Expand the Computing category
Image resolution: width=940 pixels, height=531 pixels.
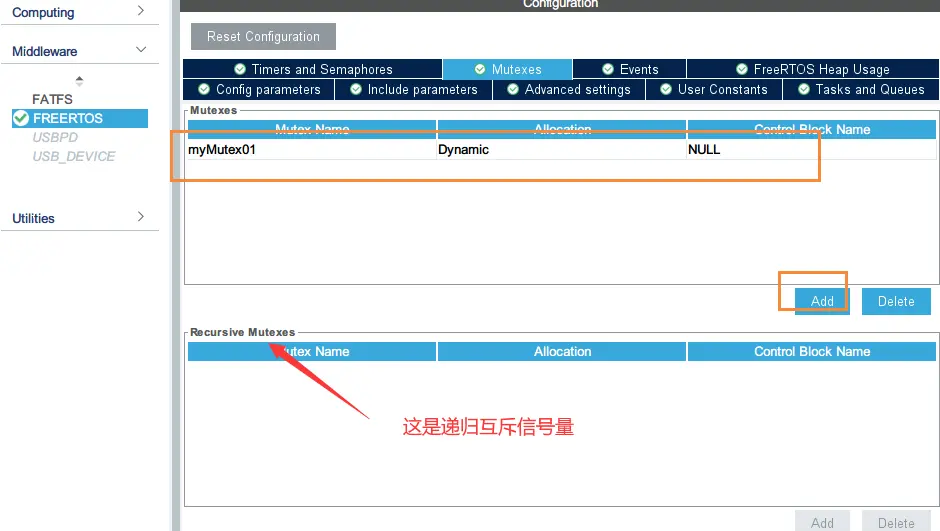[x=140, y=12]
